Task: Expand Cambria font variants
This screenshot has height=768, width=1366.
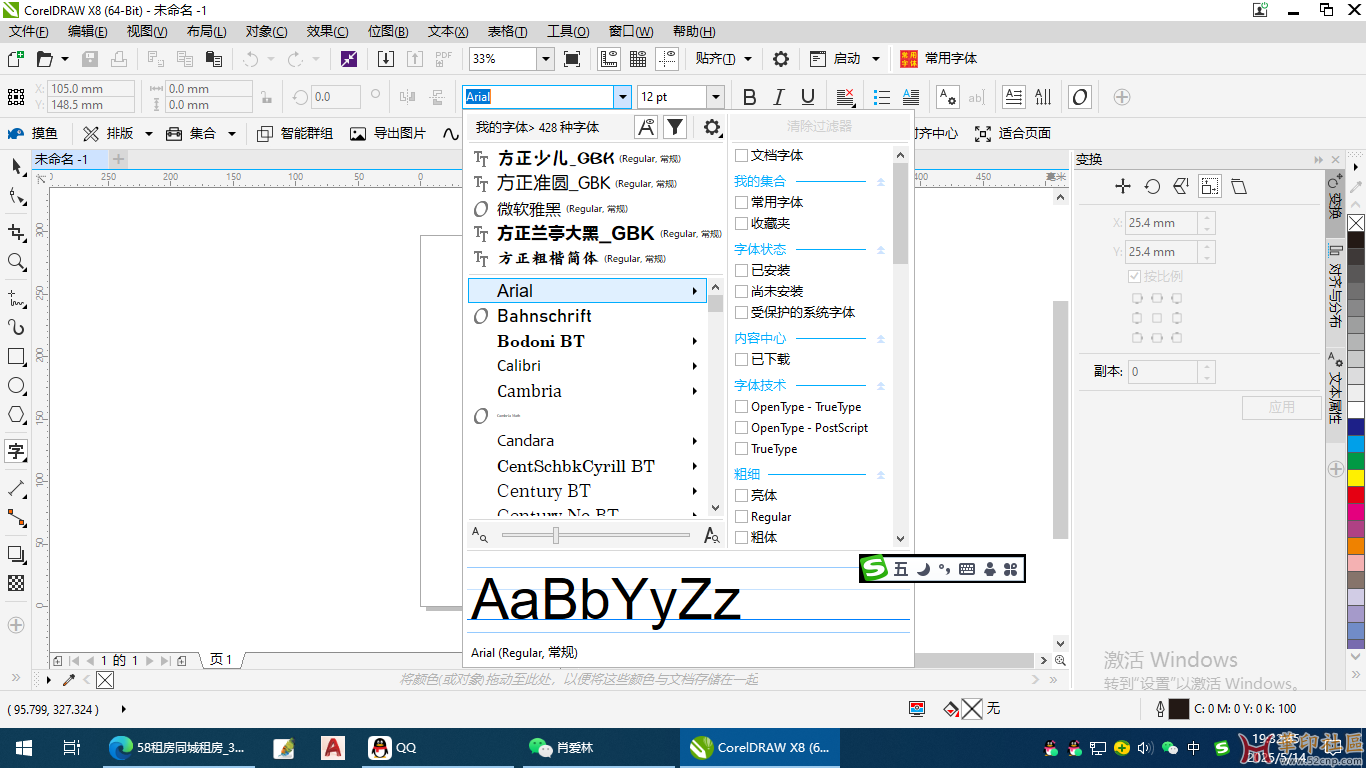Action: pyautogui.click(x=694, y=391)
